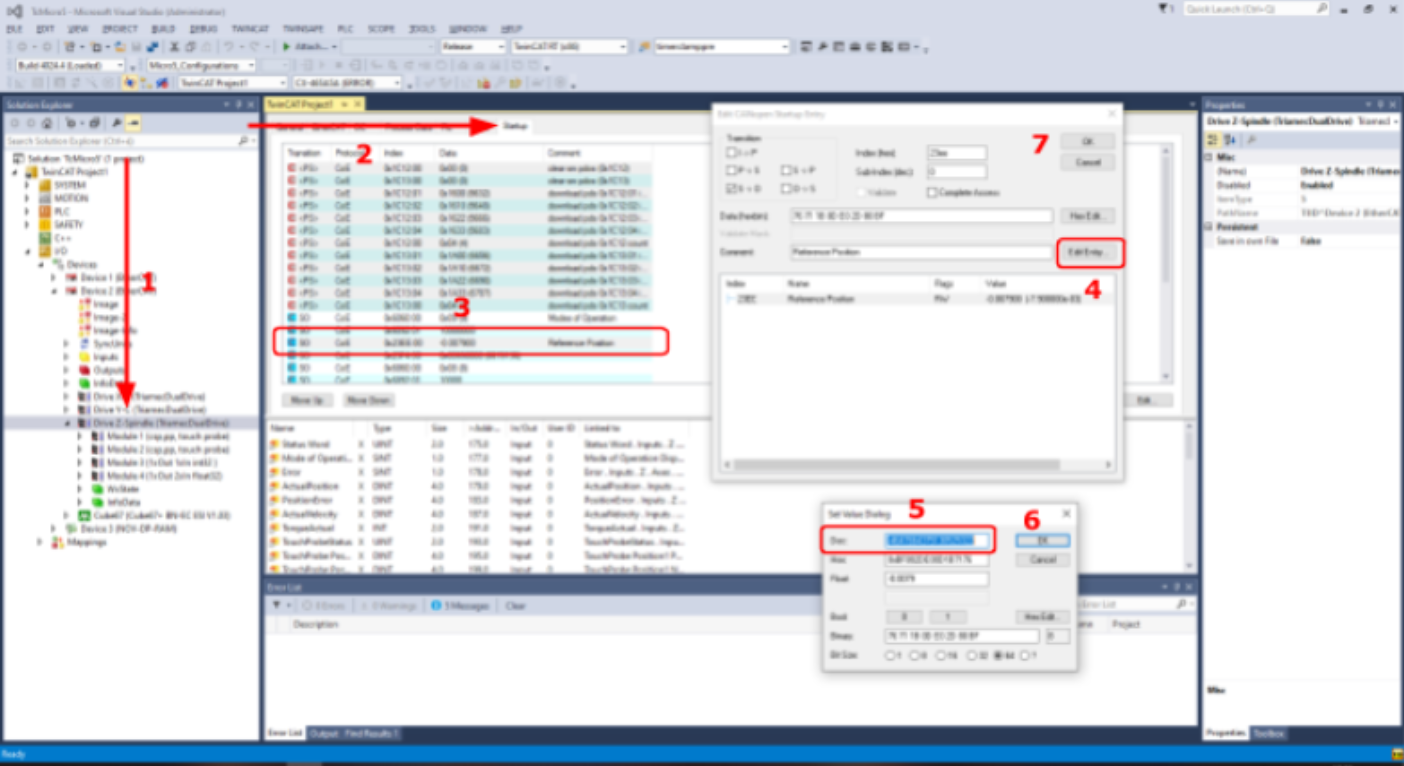Viewport: 1404px width, 766px height.
Task: Click the Float value input field
Action: [935, 579]
